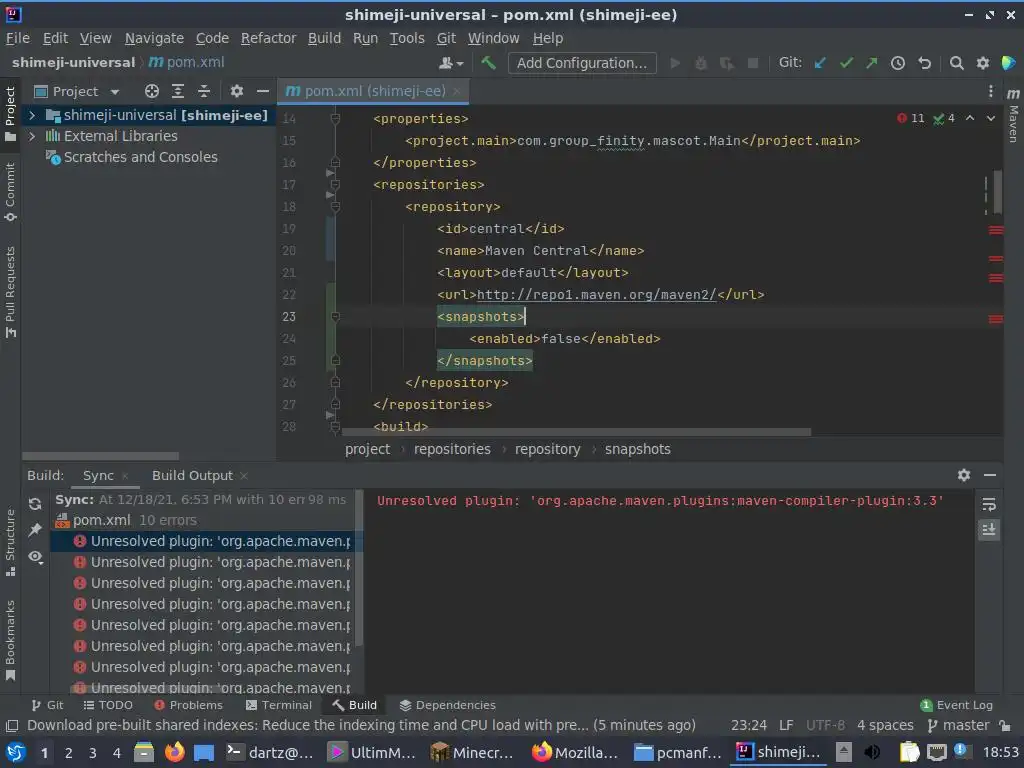Change LF line separator in status bar
This screenshot has height=768, width=1024.
[786, 725]
